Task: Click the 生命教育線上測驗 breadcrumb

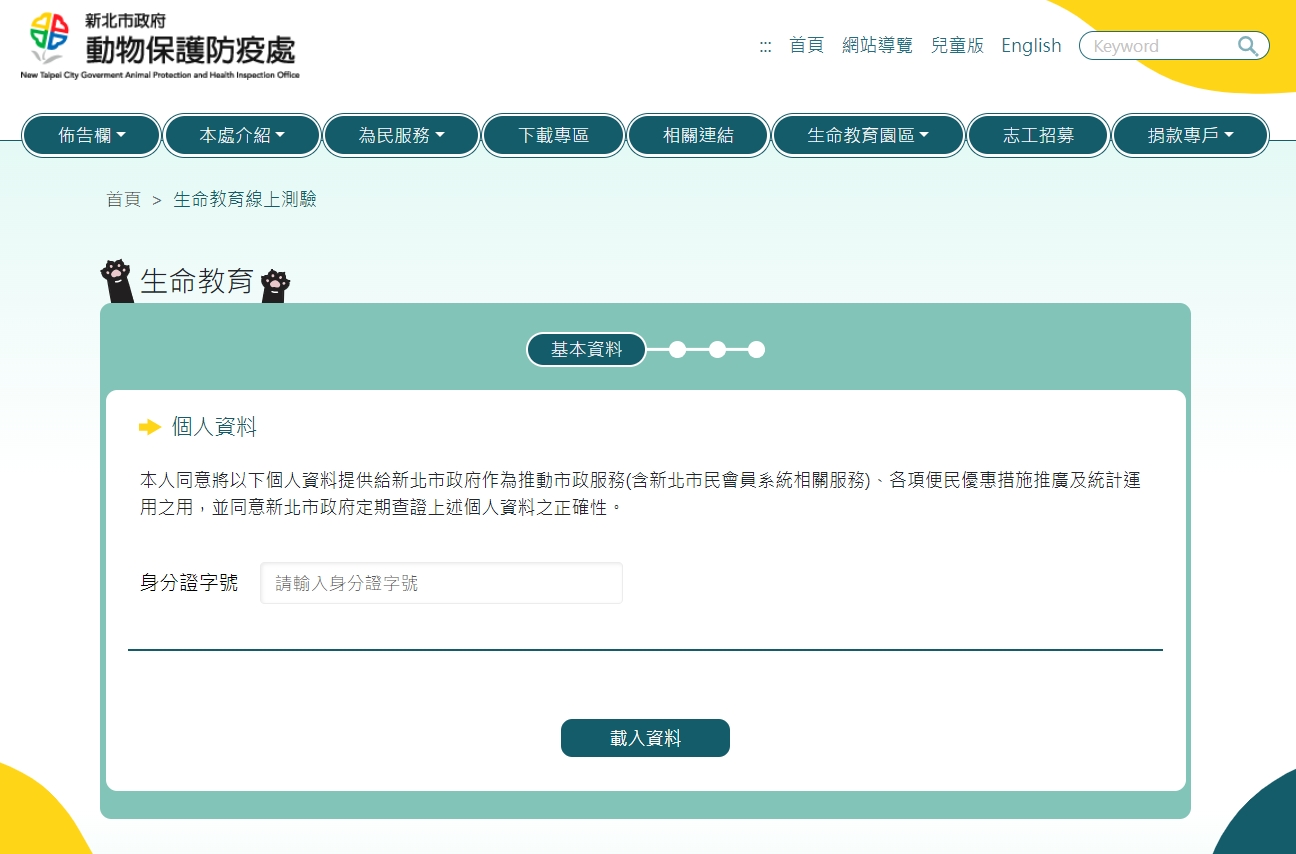Action: coord(245,200)
